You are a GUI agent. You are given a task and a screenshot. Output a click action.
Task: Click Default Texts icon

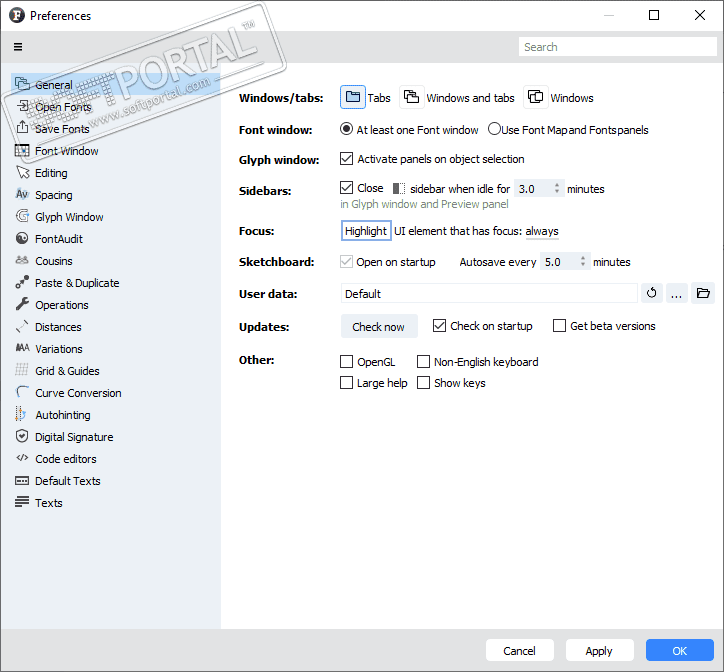click(x=22, y=481)
